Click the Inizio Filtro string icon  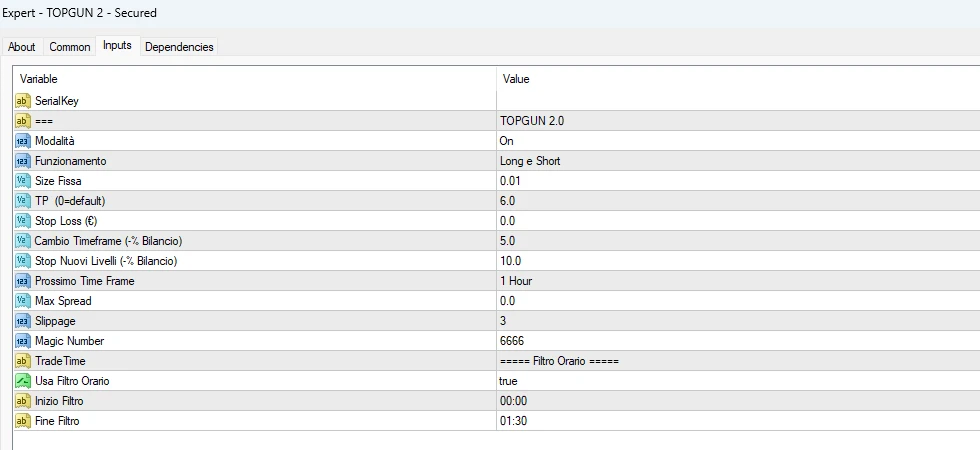click(23, 401)
